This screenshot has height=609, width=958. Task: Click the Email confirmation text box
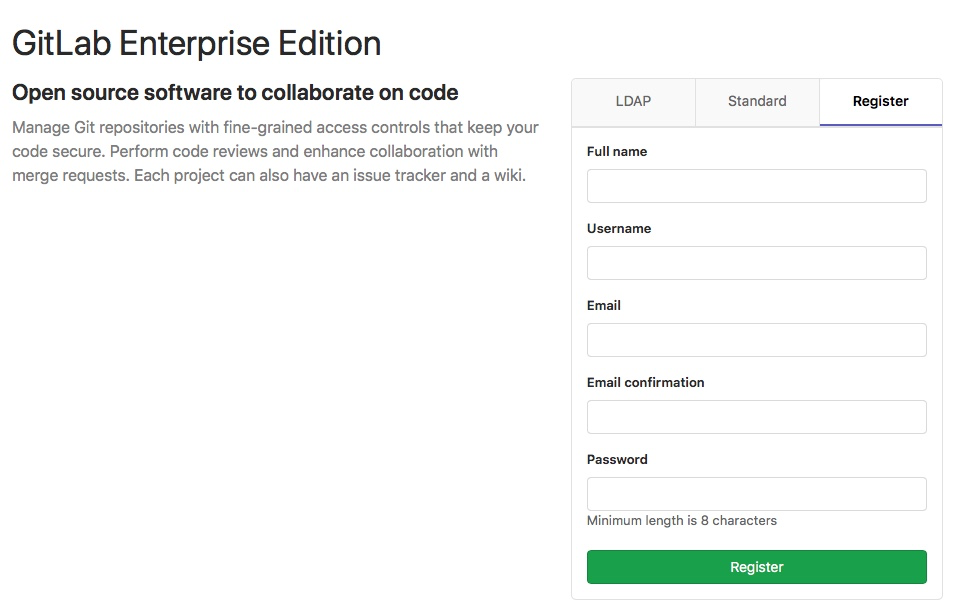coord(756,417)
